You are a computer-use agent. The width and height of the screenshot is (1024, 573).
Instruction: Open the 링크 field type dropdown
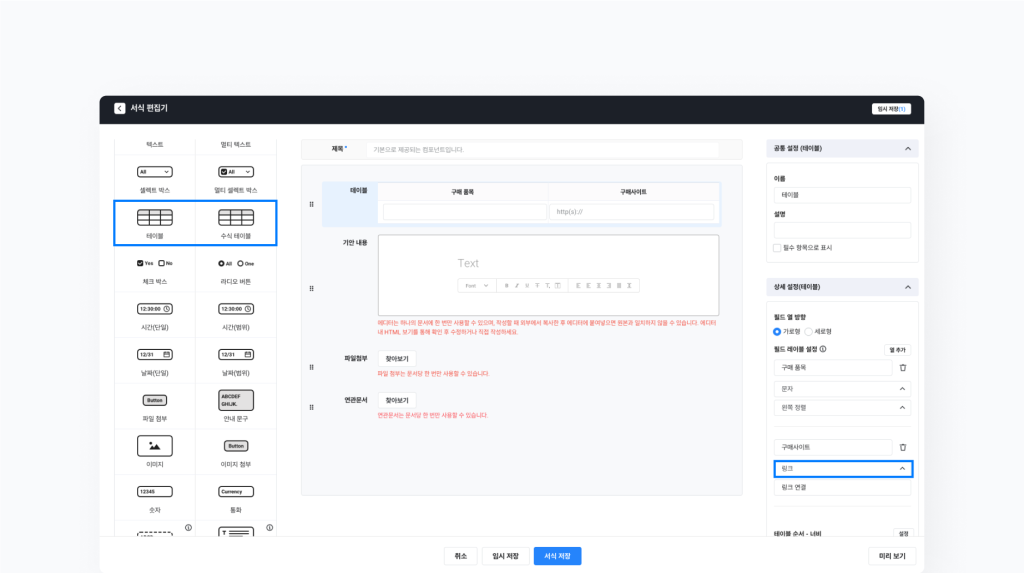[842, 468]
